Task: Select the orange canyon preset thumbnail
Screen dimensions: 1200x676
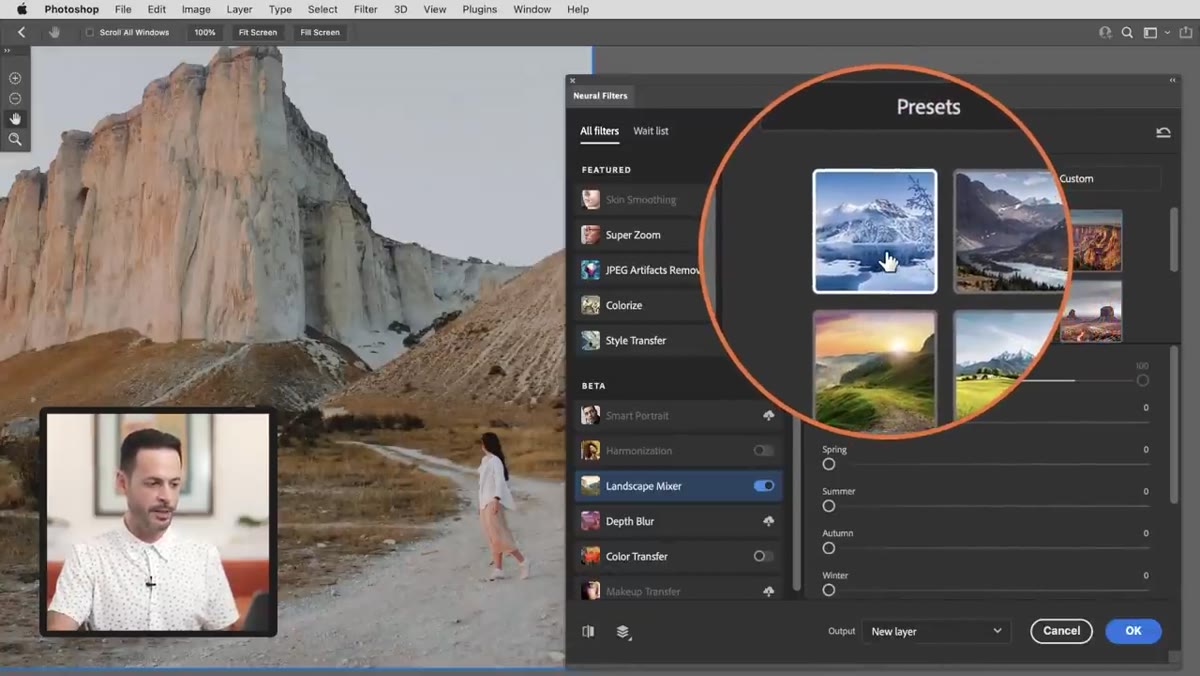Action: [x=1096, y=241]
